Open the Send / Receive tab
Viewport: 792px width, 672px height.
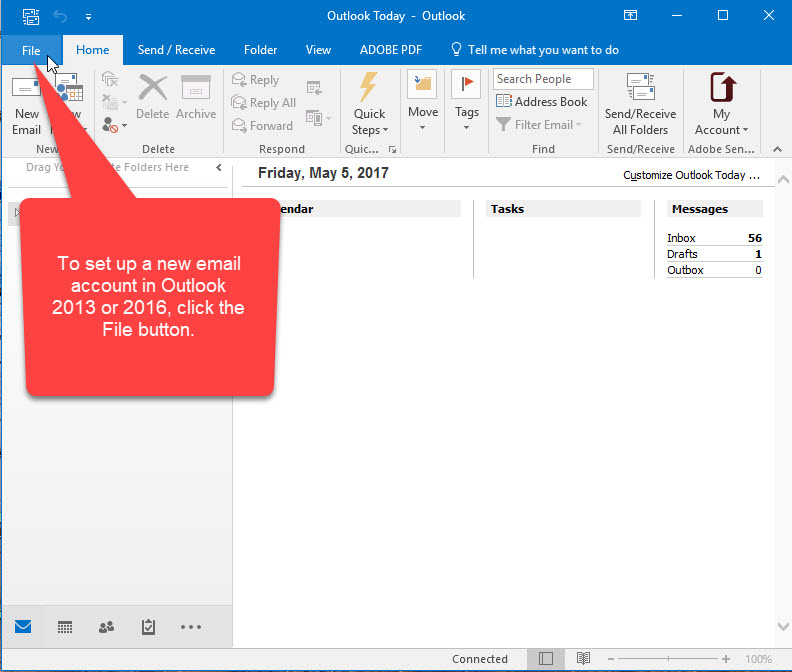176,50
